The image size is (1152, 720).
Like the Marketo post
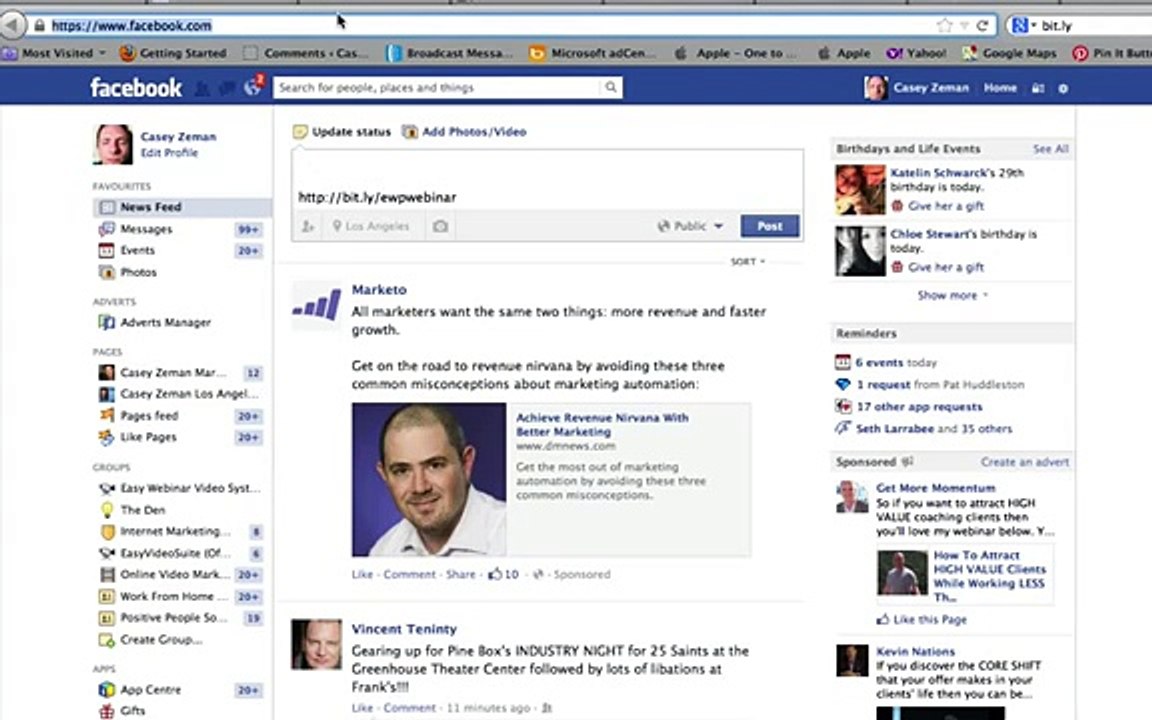(x=362, y=575)
